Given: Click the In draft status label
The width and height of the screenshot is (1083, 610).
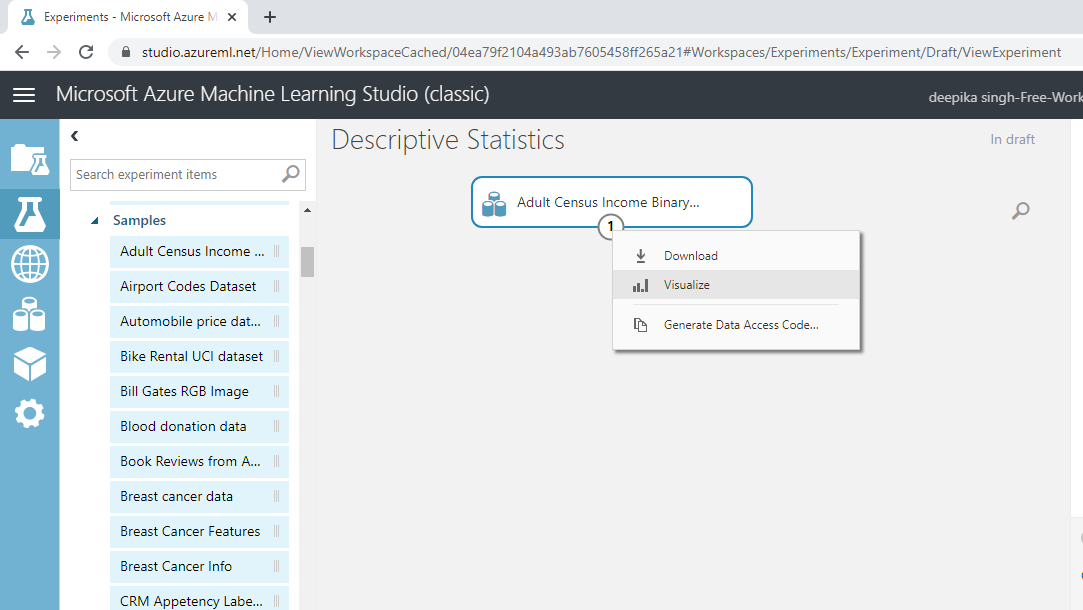Looking at the screenshot, I should click(1013, 140).
